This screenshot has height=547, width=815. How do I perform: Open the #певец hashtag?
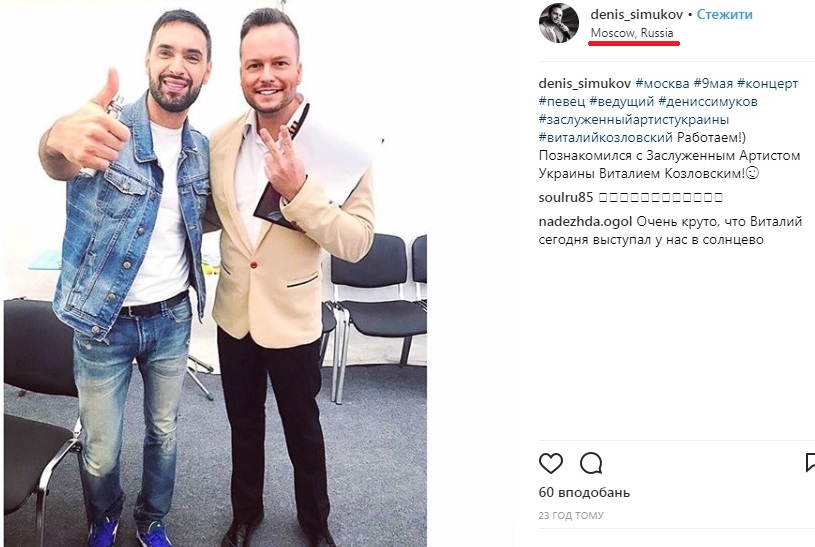[562, 101]
